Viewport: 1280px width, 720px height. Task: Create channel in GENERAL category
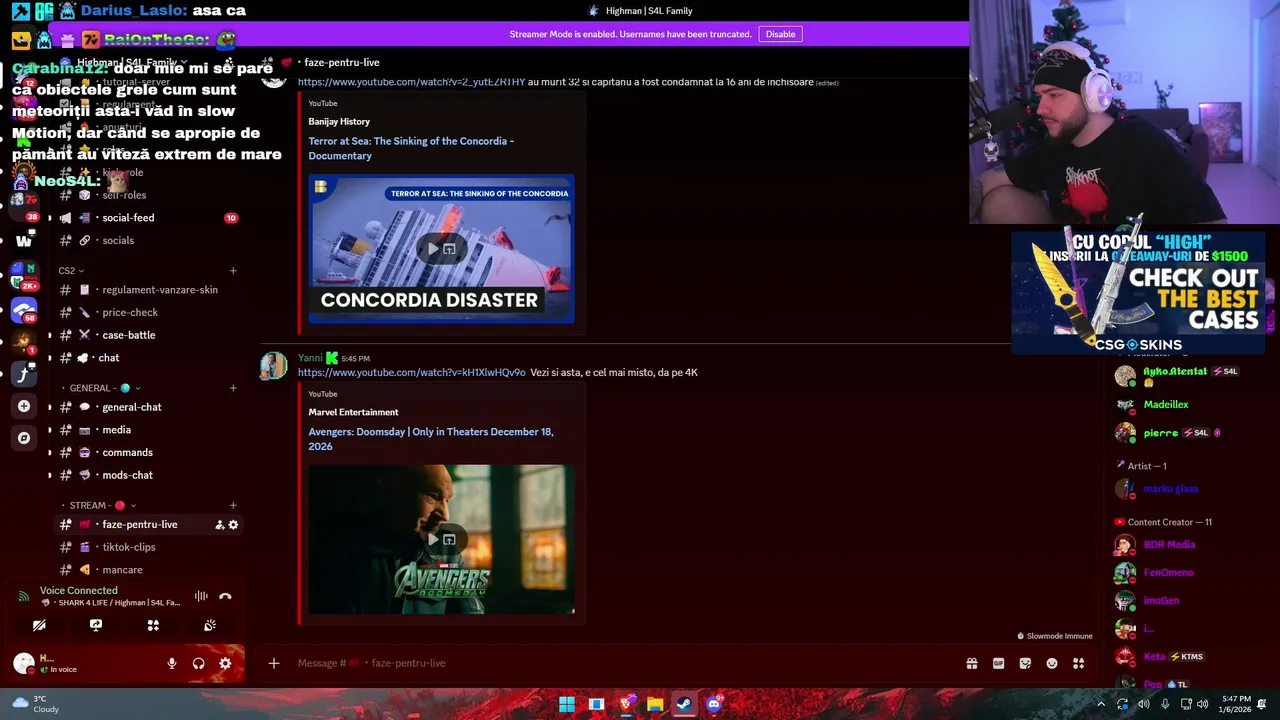pyautogui.click(x=233, y=388)
